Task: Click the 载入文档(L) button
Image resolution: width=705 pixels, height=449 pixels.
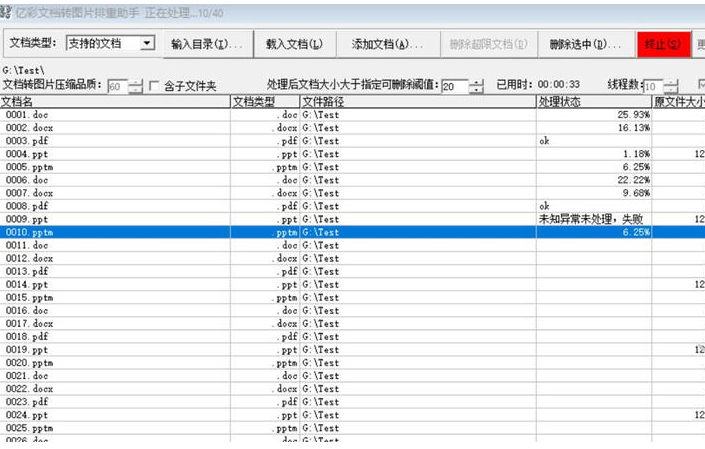Action: [295, 44]
